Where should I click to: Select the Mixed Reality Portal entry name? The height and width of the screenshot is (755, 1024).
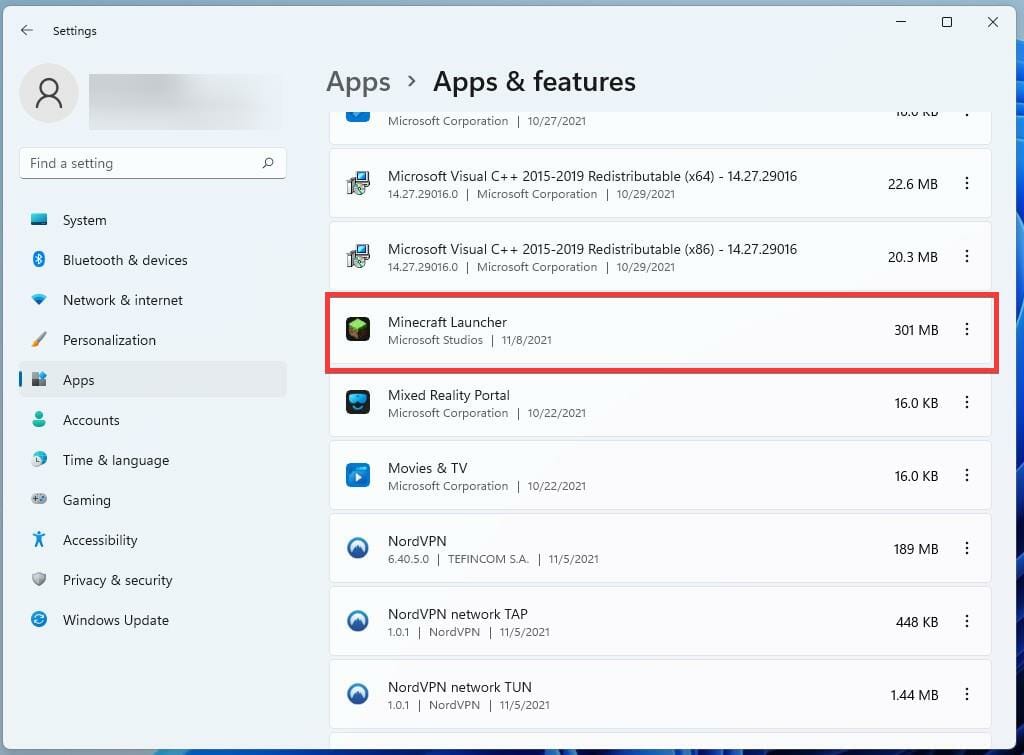[x=449, y=395]
